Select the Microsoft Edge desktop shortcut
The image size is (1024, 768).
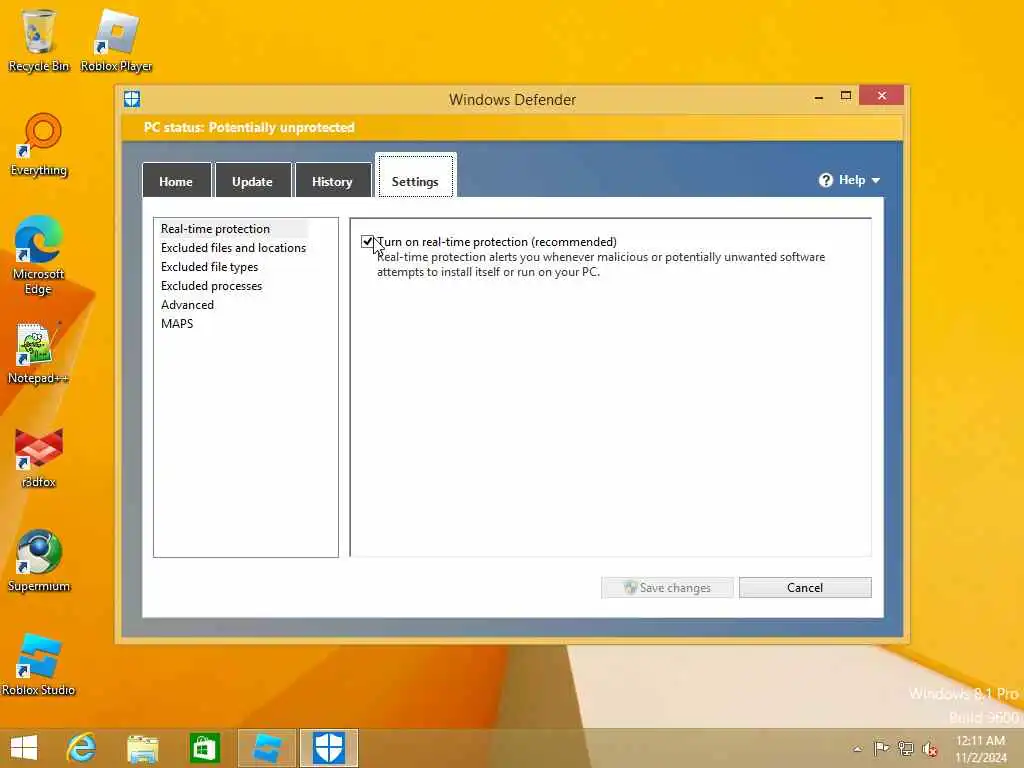point(39,255)
